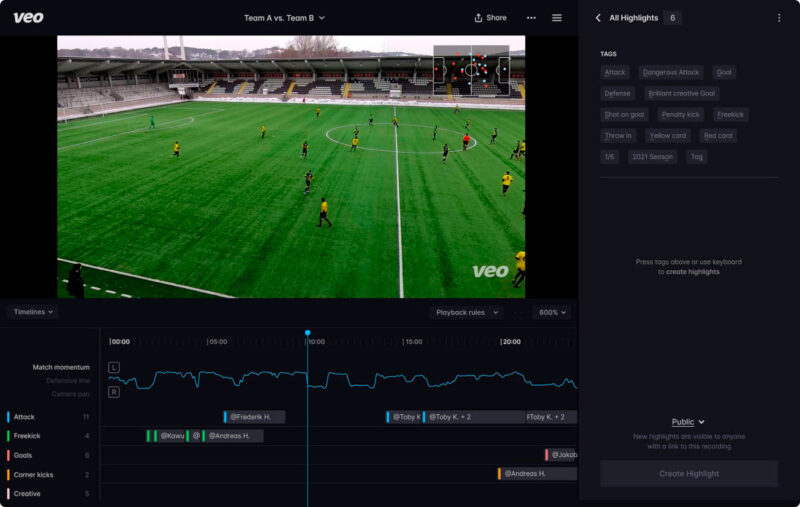Click the Share button
Image resolution: width=800 pixels, height=507 pixels.
click(490, 18)
